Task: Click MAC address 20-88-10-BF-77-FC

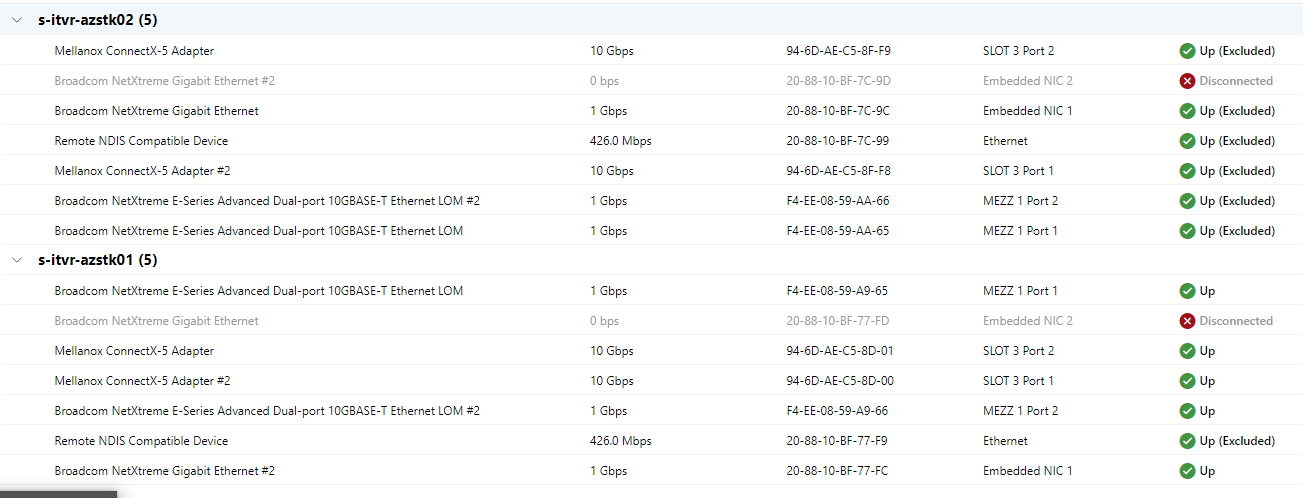Action: coord(837,471)
